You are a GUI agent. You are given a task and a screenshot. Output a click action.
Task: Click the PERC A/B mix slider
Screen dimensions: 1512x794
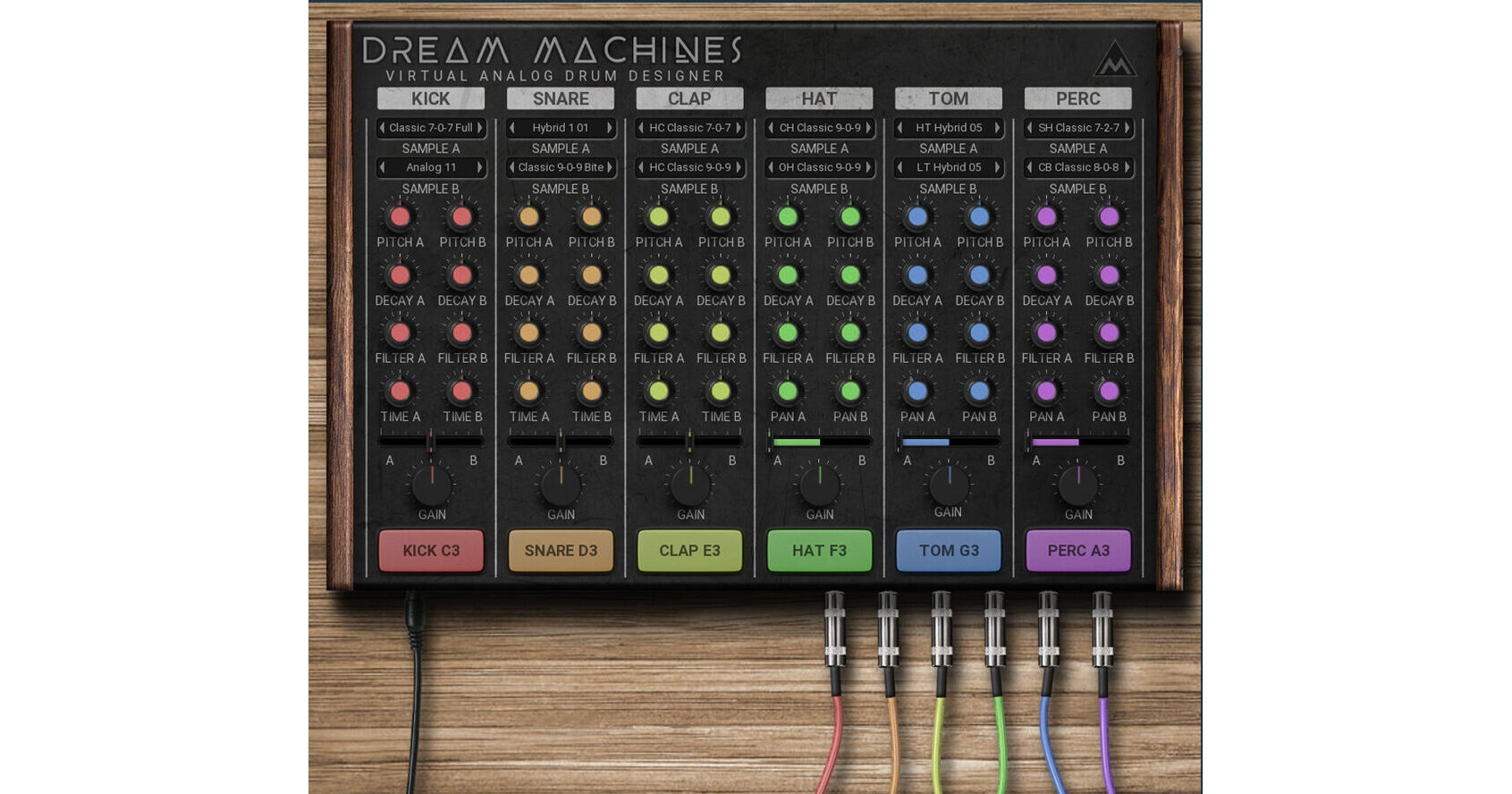tap(1078, 441)
